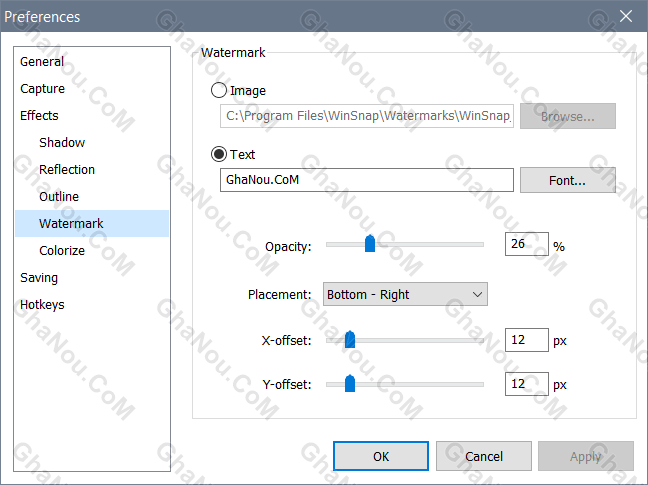Open the Font... dialog
Screen dimensions: 648x485
(567, 180)
